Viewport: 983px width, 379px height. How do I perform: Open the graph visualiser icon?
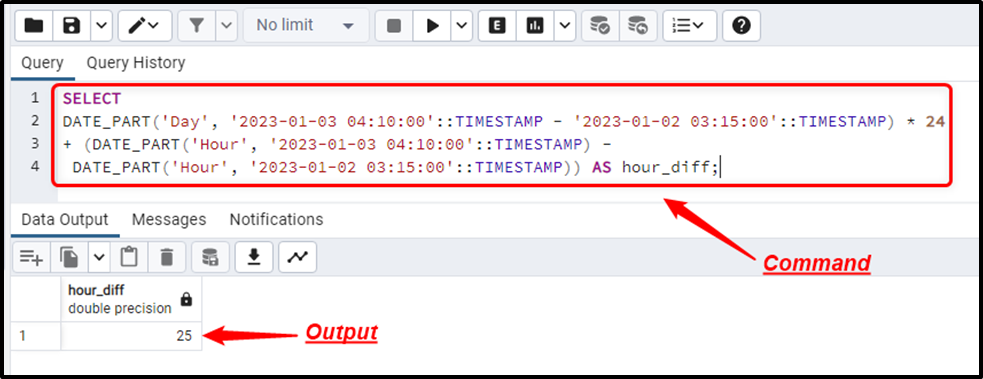click(x=298, y=256)
